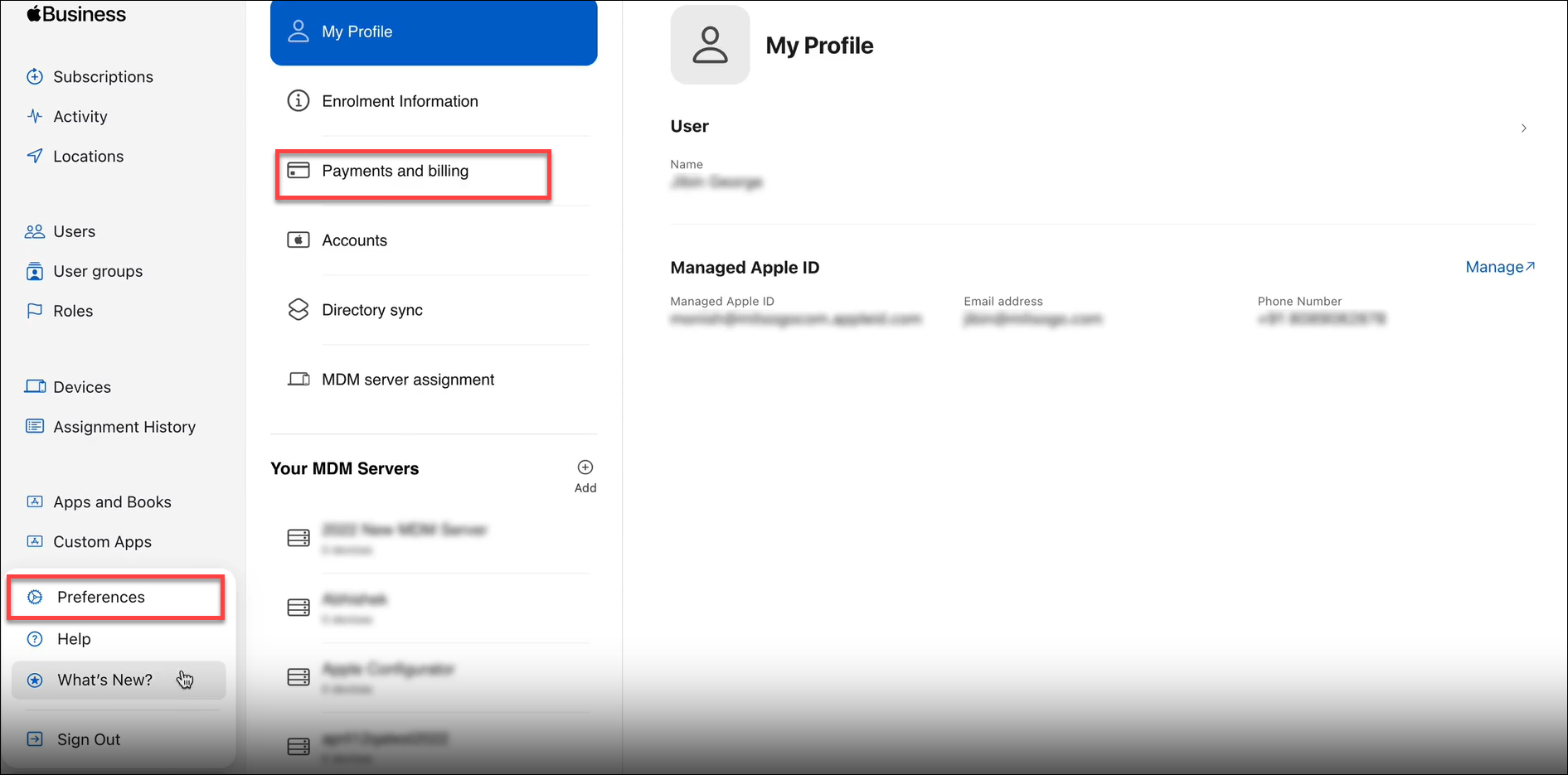Click the Phone Number label
This screenshot has width=1568, height=775.
coord(1299,302)
